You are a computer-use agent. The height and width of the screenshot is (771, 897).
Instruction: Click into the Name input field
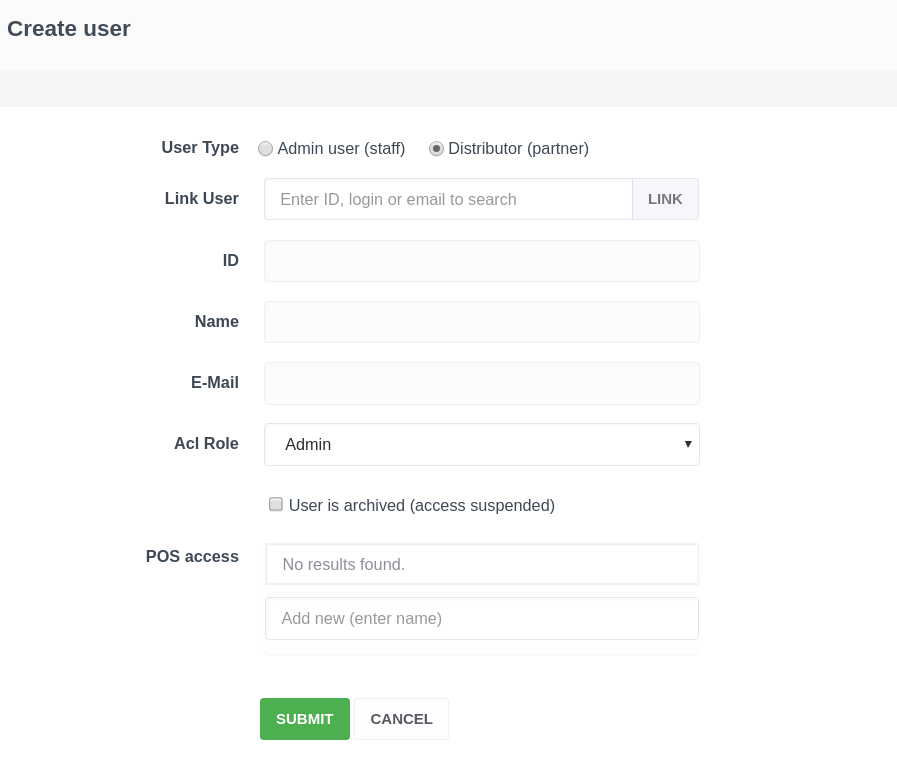point(481,322)
